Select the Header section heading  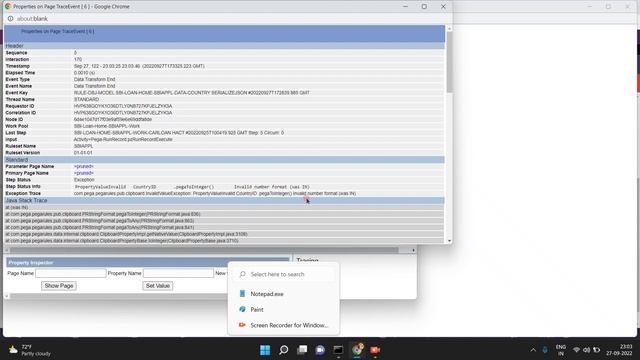coord(15,46)
